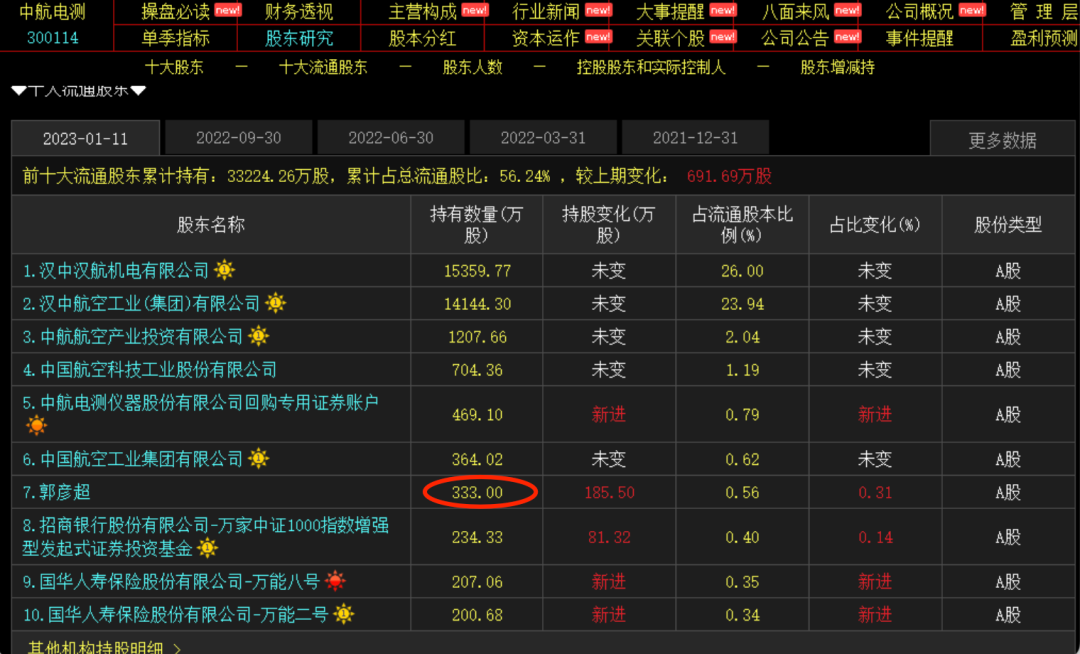Open 操盘必读 menu

(176, 12)
